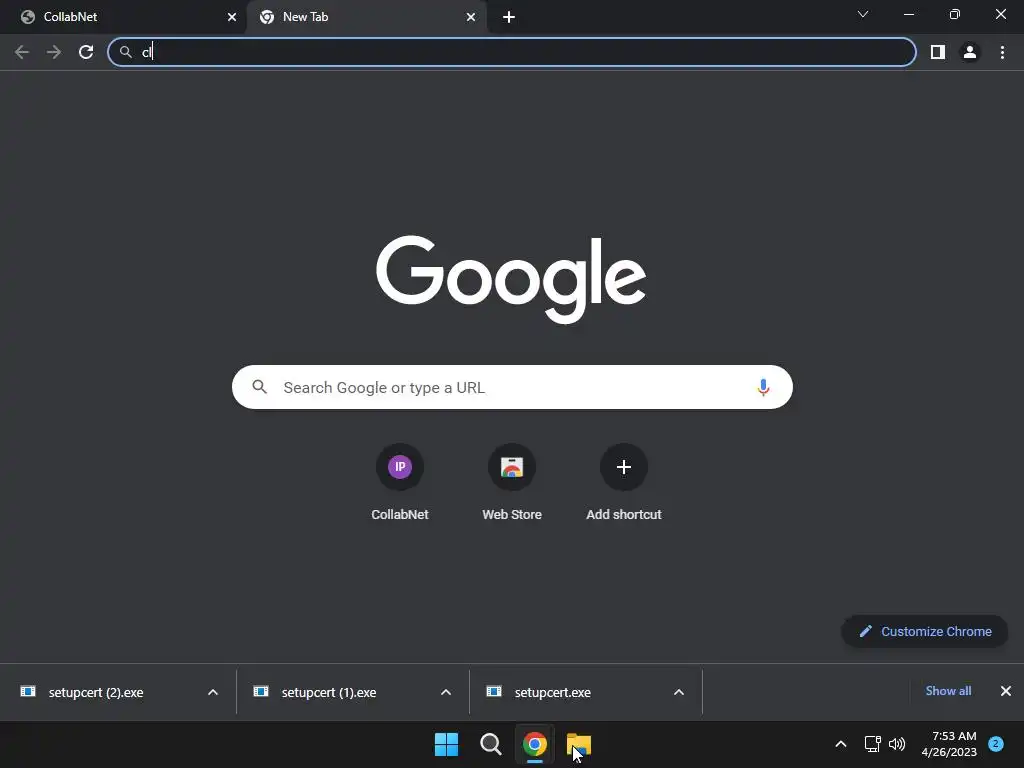Open the Windows Start menu
Screen dimensions: 1024x768
447,744
